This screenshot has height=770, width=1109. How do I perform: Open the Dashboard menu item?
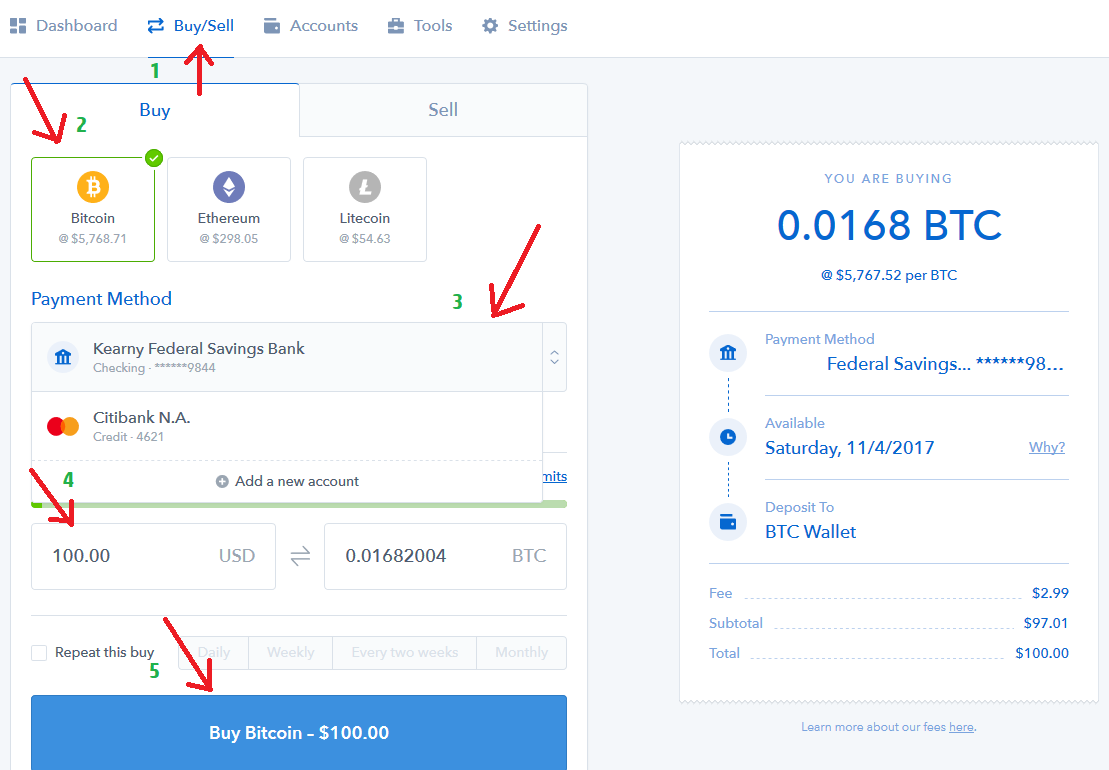64,26
